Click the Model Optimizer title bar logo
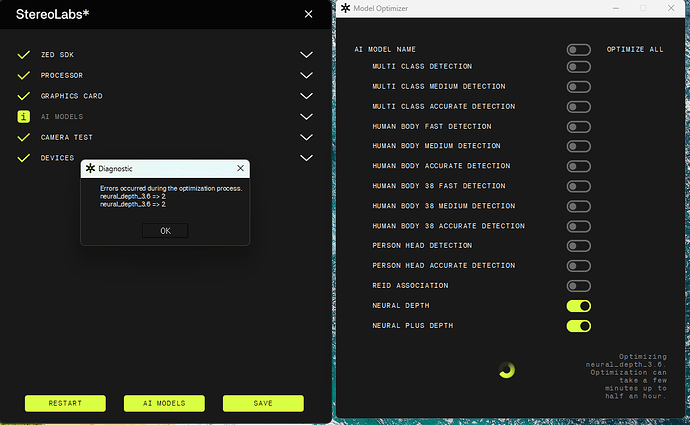The width and height of the screenshot is (690, 425). [346, 8]
